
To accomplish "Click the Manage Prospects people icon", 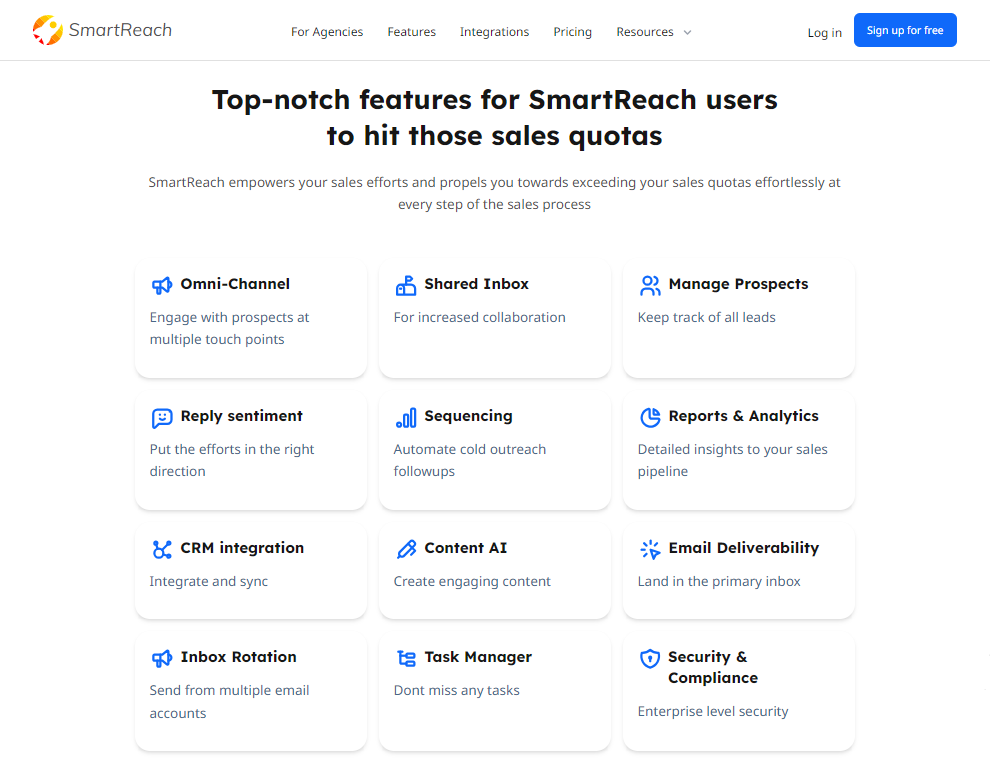I will pos(650,285).
